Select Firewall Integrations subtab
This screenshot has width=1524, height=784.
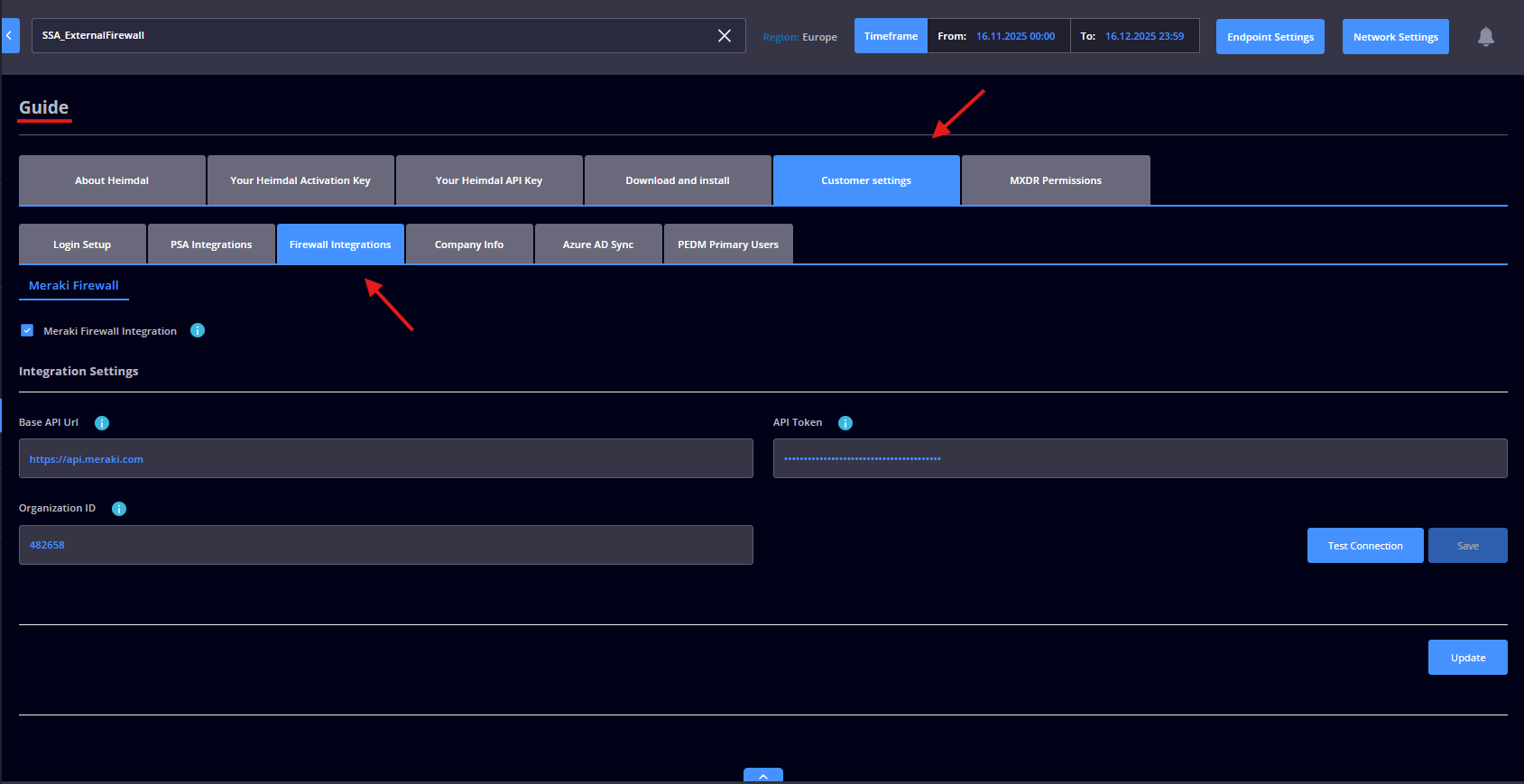(340, 244)
